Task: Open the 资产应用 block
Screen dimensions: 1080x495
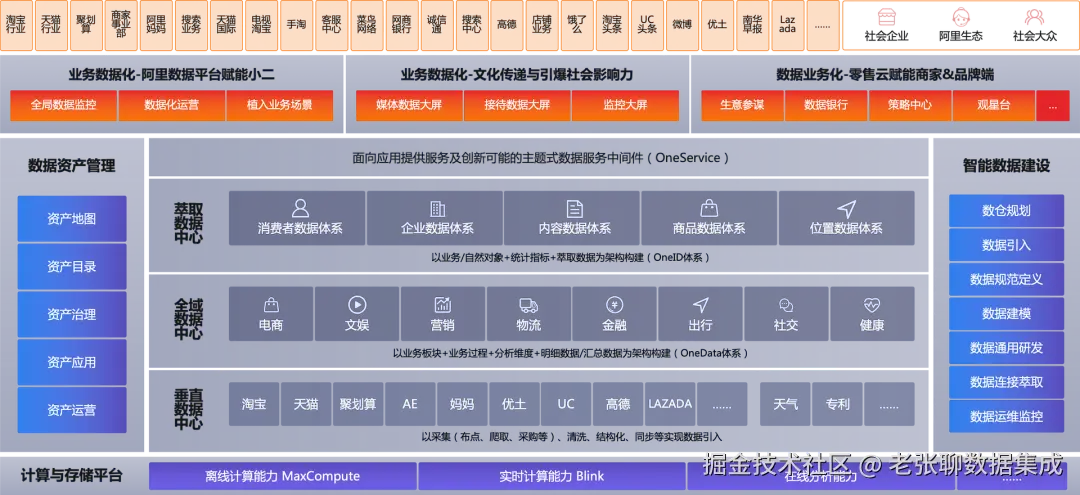Action: tap(72, 362)
